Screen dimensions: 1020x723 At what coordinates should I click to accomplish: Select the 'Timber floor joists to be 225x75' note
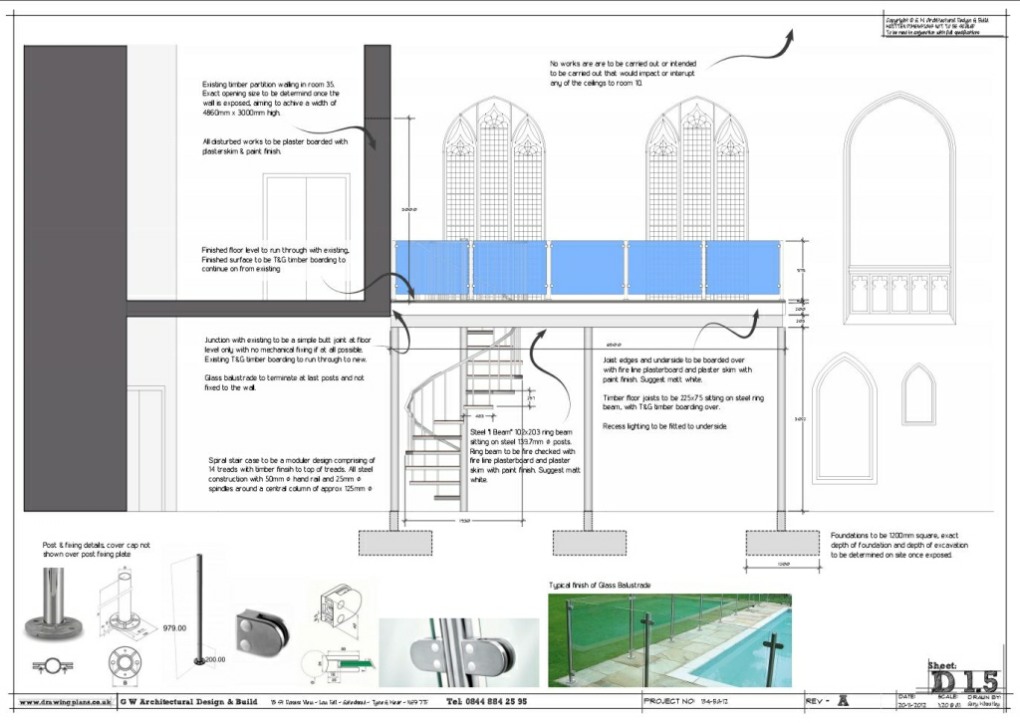(x=683, y=402)
